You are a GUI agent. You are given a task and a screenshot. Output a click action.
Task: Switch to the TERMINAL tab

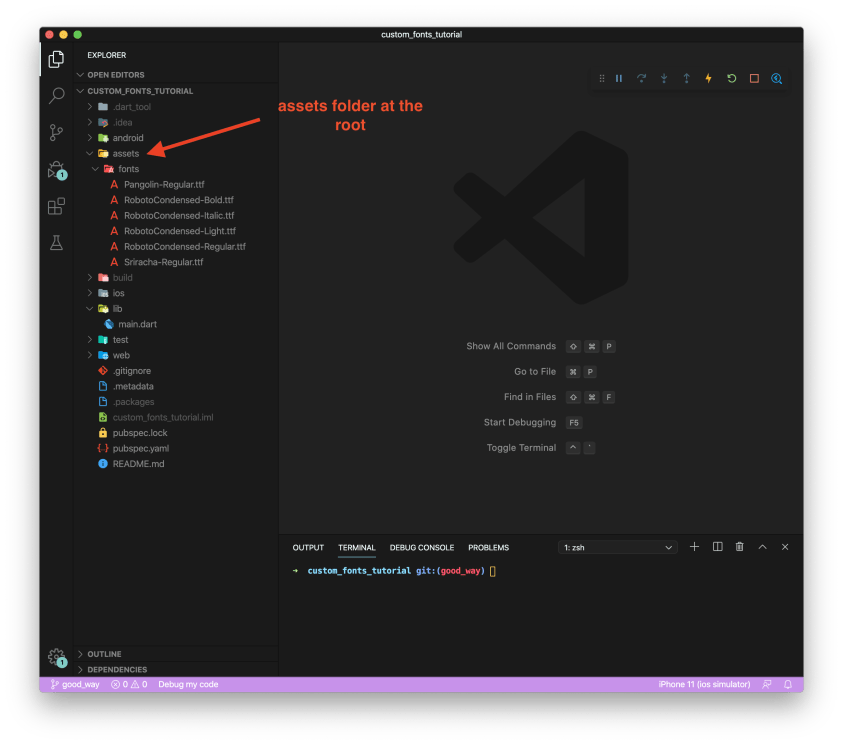pos(356,547)
